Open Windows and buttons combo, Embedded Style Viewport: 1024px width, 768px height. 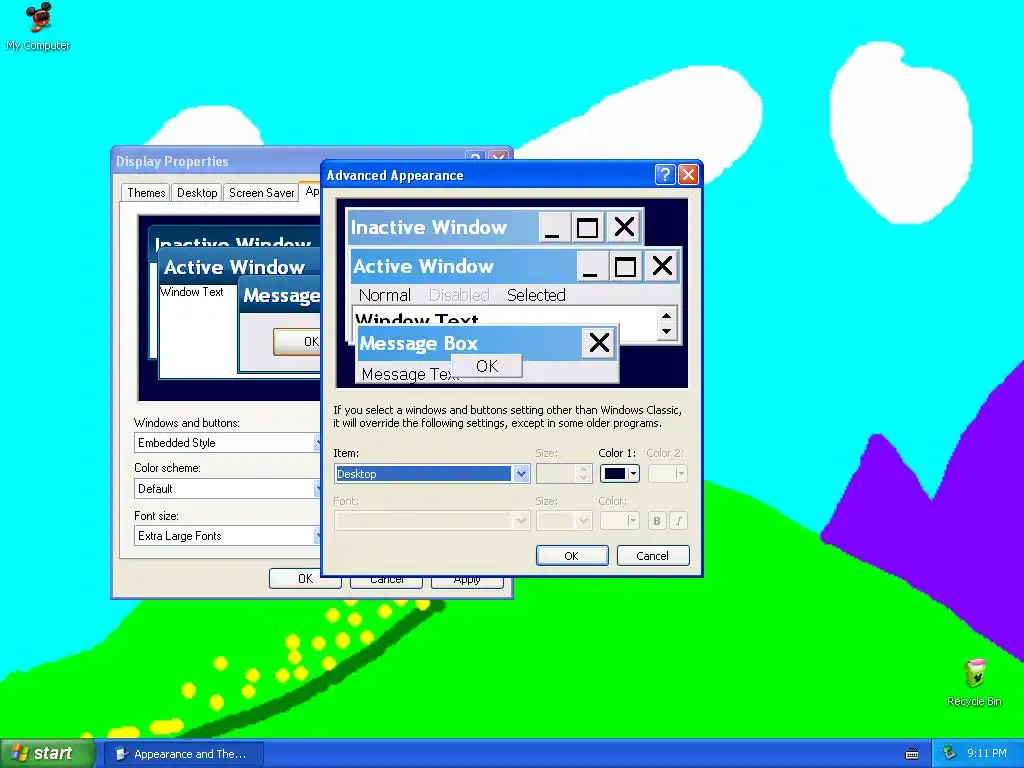pos(228,443)
